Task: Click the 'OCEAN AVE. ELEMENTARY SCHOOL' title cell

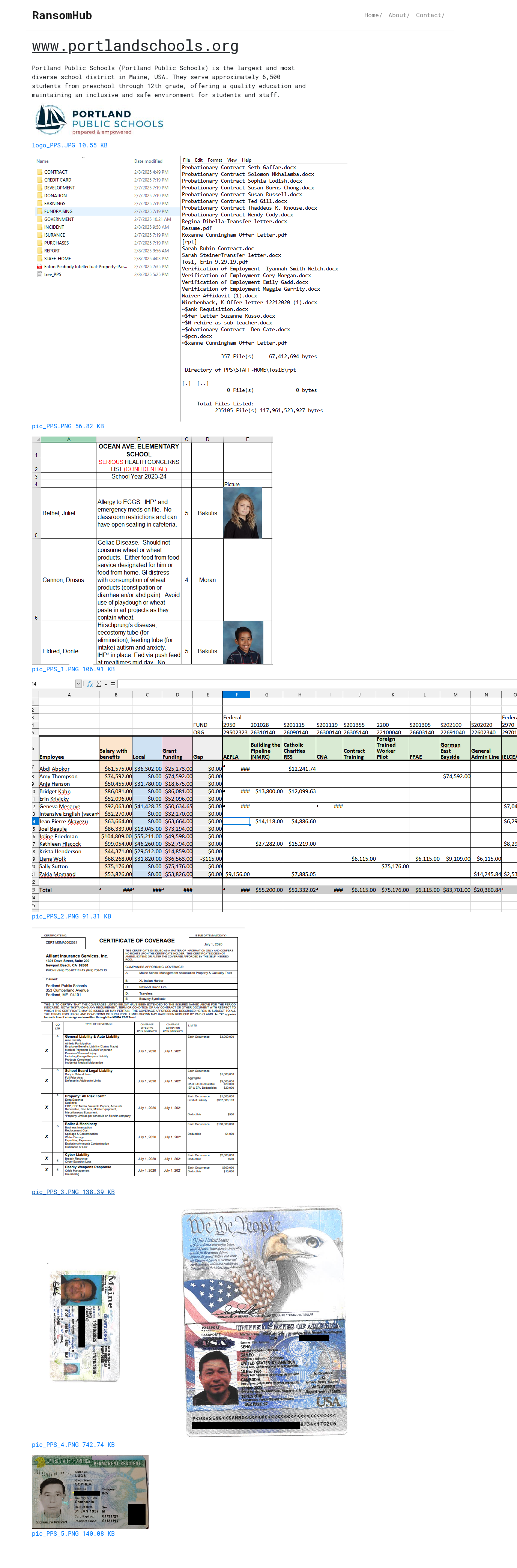Action: pyautogui.click(x=139, y=450)
